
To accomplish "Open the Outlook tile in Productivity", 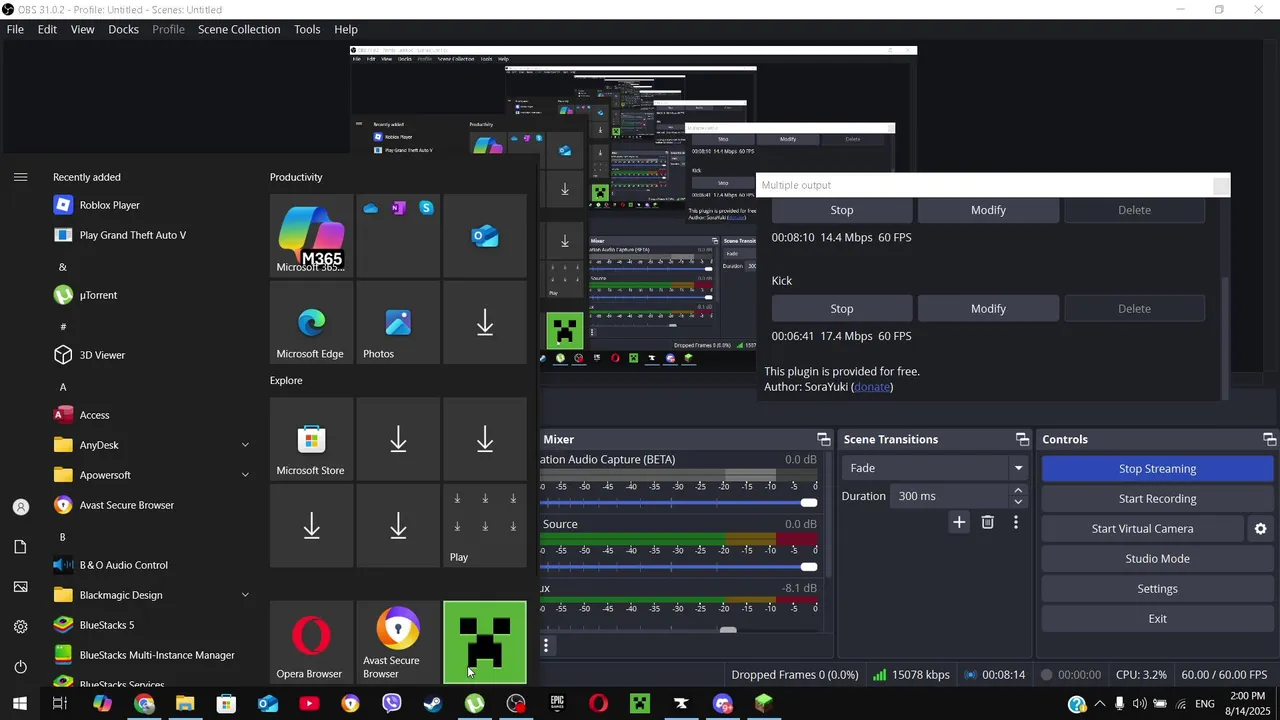I will 485,235.
